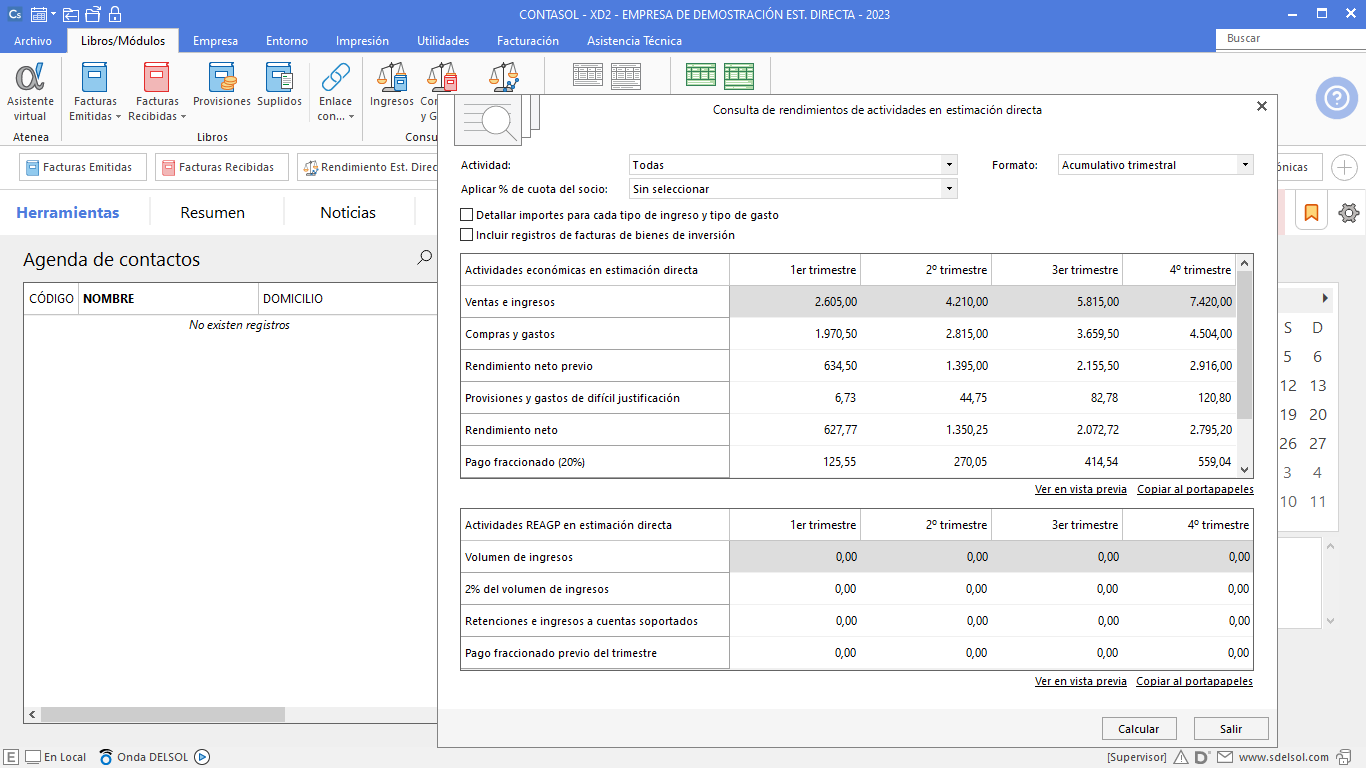
Task: Expand Aplicar % de cuota del socio dropdown
Action: pos(948,189)
